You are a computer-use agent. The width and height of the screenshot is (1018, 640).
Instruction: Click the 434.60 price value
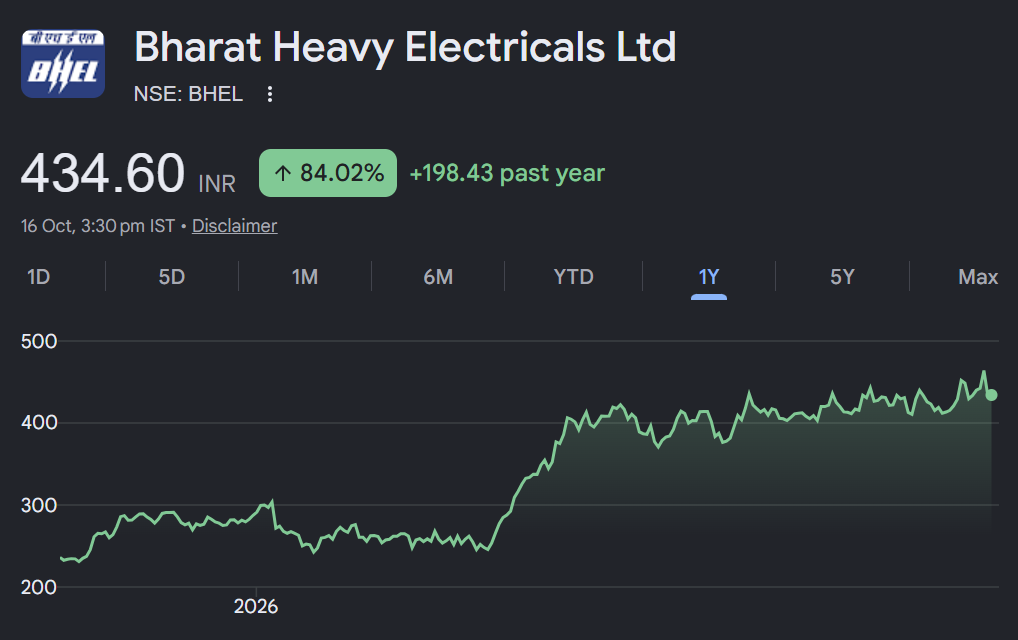coord(103,173)
